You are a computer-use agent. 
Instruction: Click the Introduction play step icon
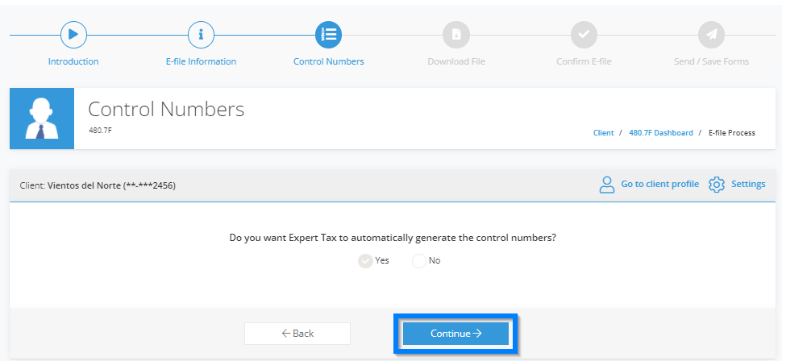(x=73, y=35)
